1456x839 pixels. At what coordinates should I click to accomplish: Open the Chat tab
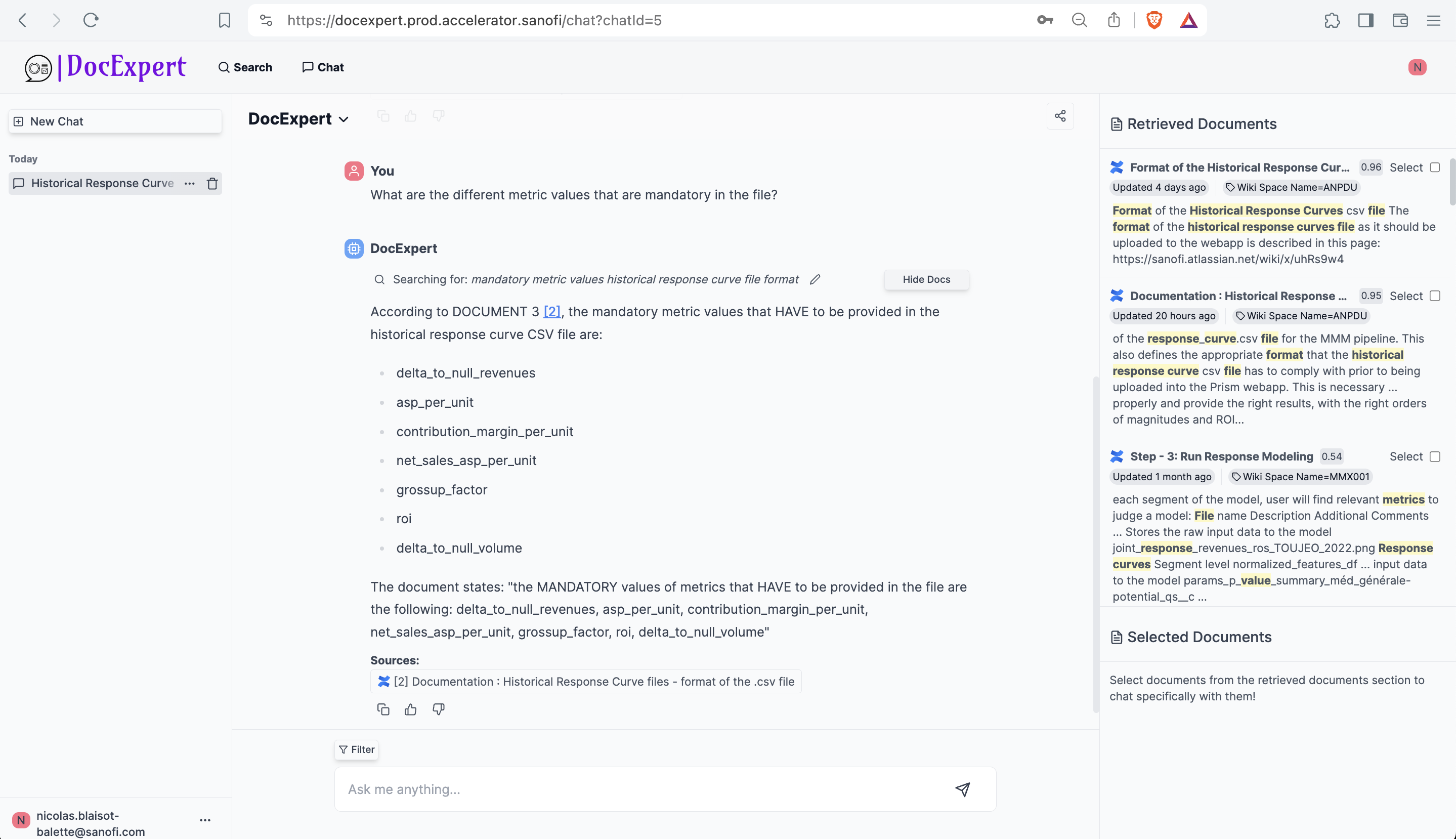coord(323,67)
